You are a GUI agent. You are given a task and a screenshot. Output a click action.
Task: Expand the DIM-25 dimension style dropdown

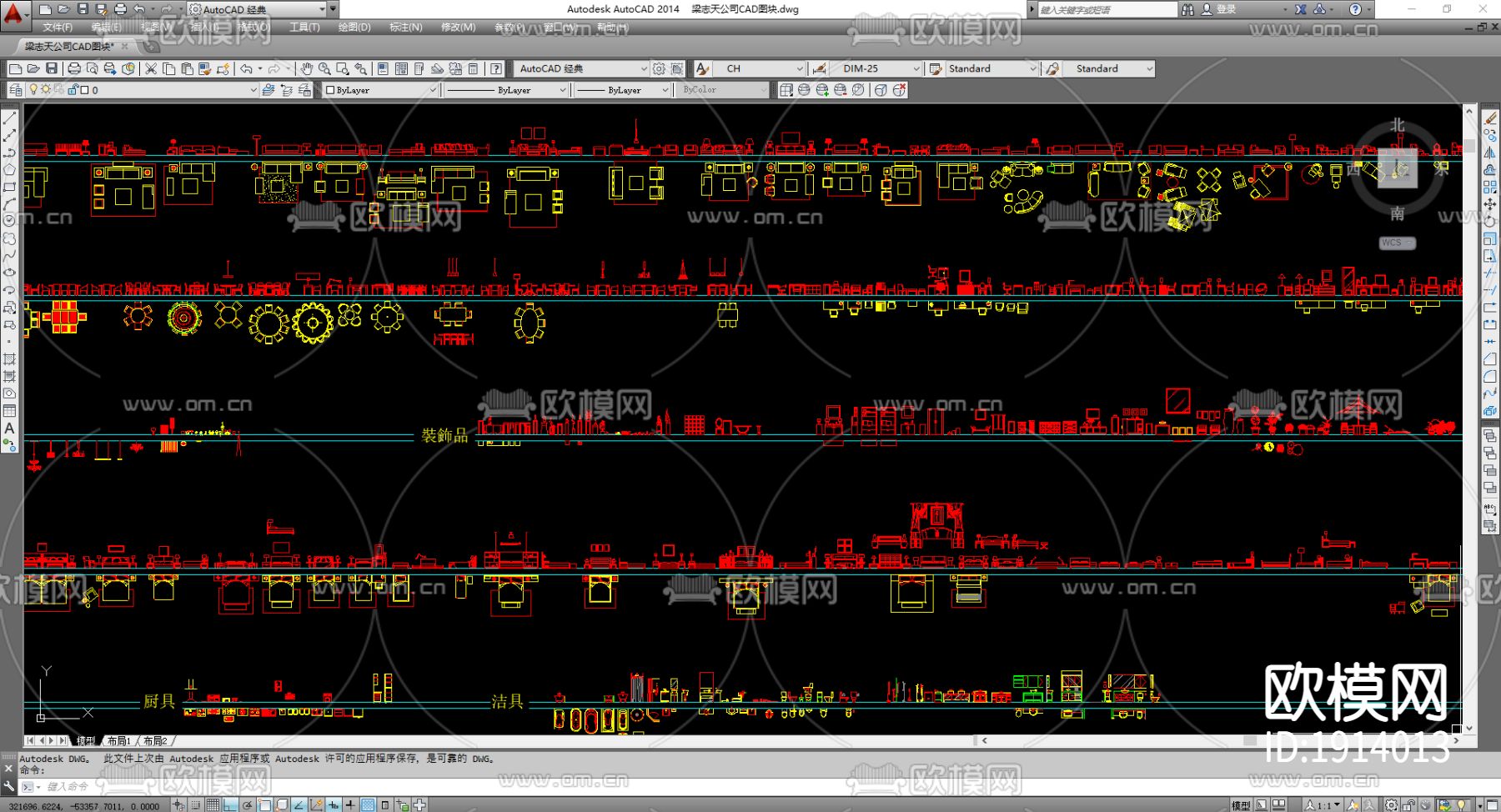916,69
